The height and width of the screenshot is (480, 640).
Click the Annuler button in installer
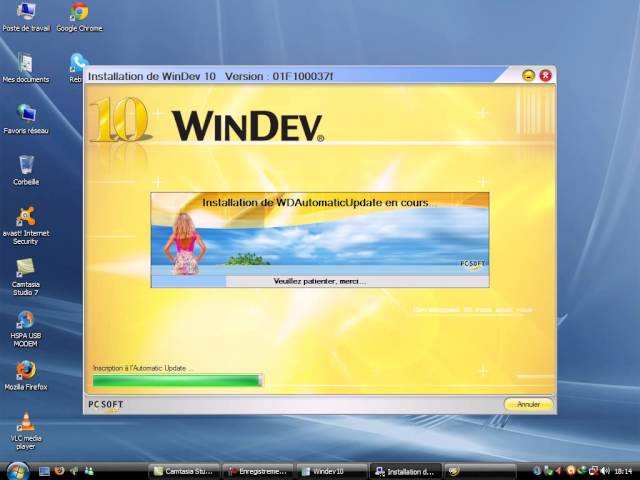[x=529, y=404]
